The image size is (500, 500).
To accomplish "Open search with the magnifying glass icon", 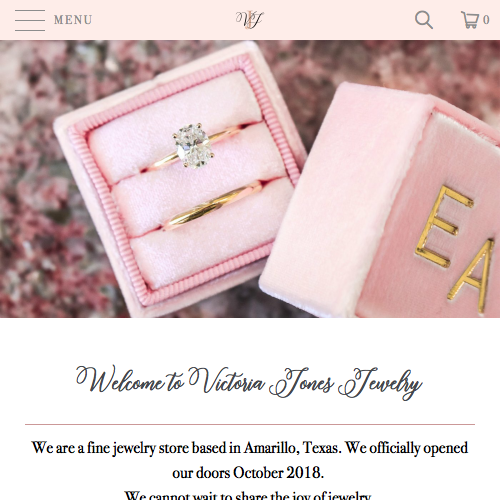I will (x=424, y=20).
